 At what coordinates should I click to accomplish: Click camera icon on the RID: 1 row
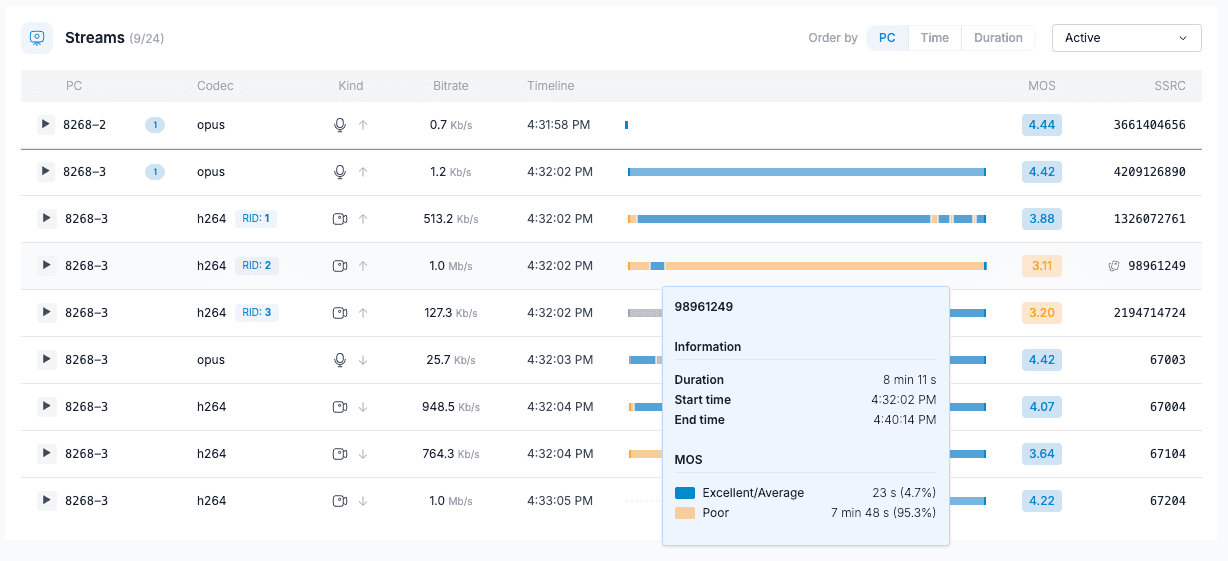click(x=340, y=219)
